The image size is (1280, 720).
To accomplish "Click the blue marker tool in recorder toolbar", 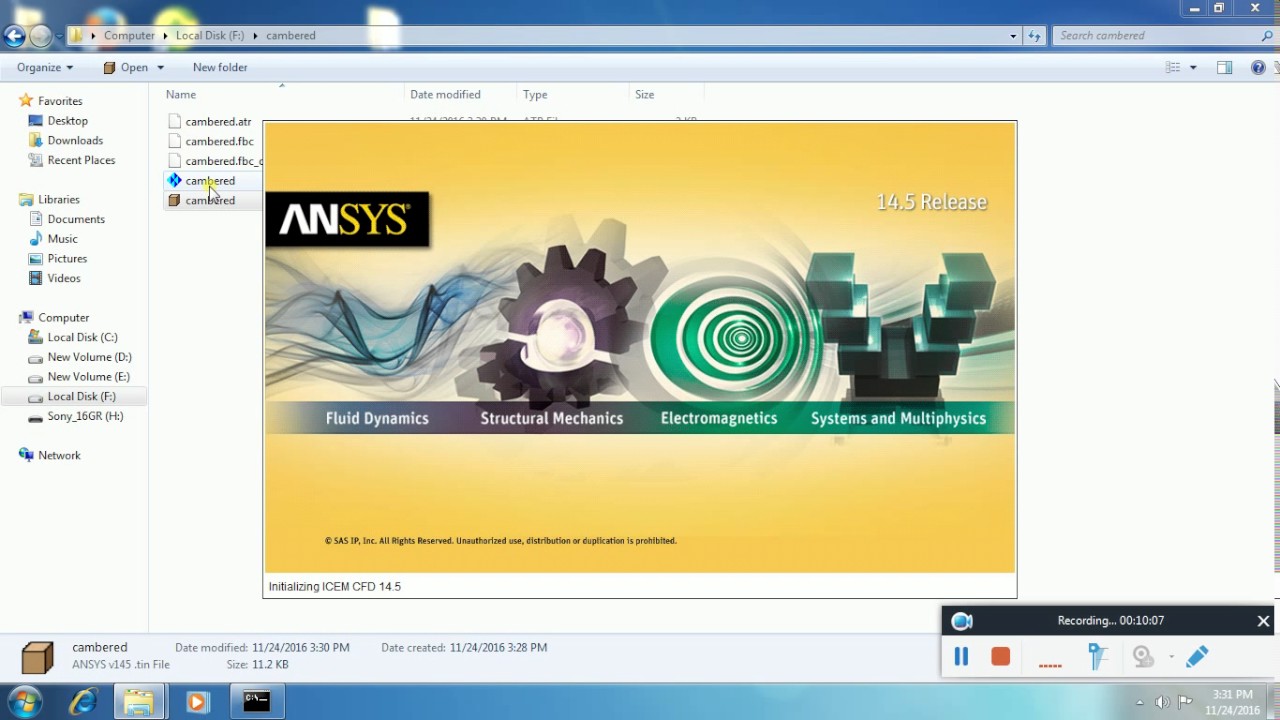I will point(1098,657).
